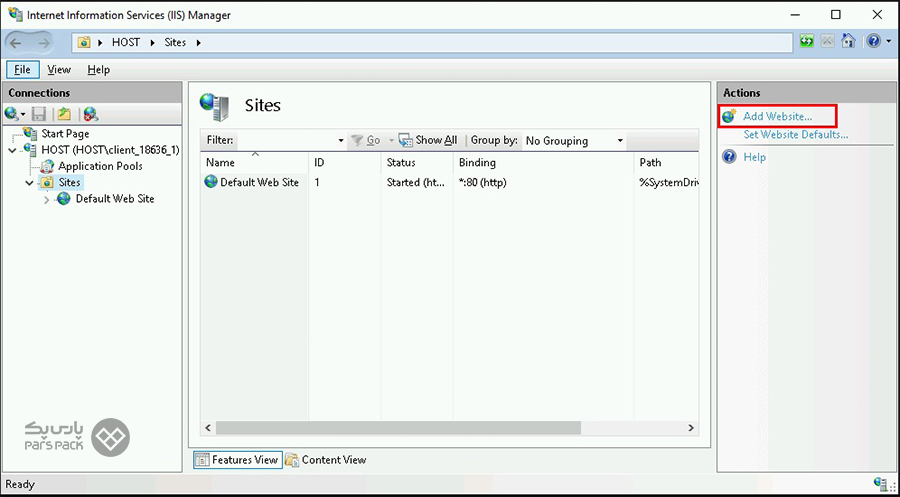Sort by the Path column header
The image size is (900, 497).
[666, 162]
